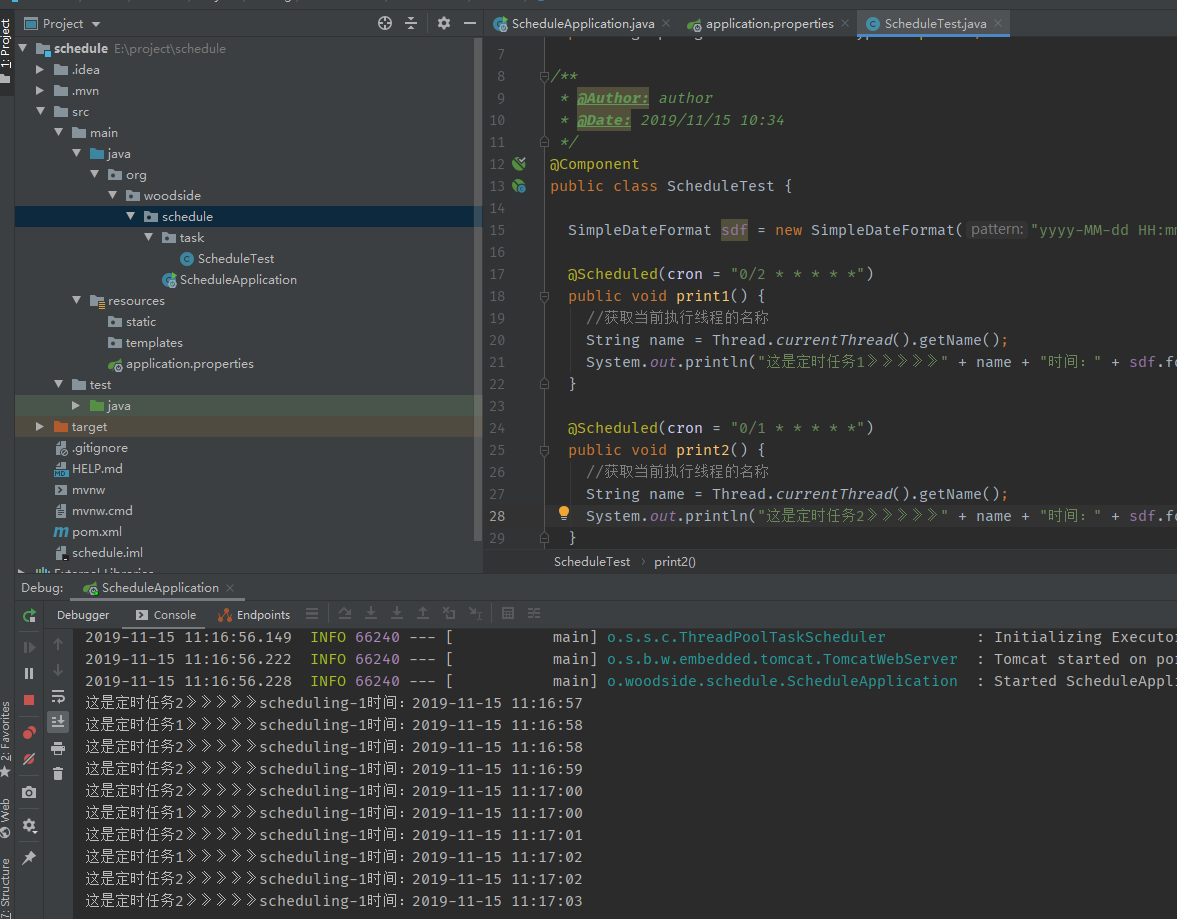The width and height of the screenshot is (1177, 919).
Task: Hide the Project tool window
Action: pyautogui.click(x=470, y=23)
